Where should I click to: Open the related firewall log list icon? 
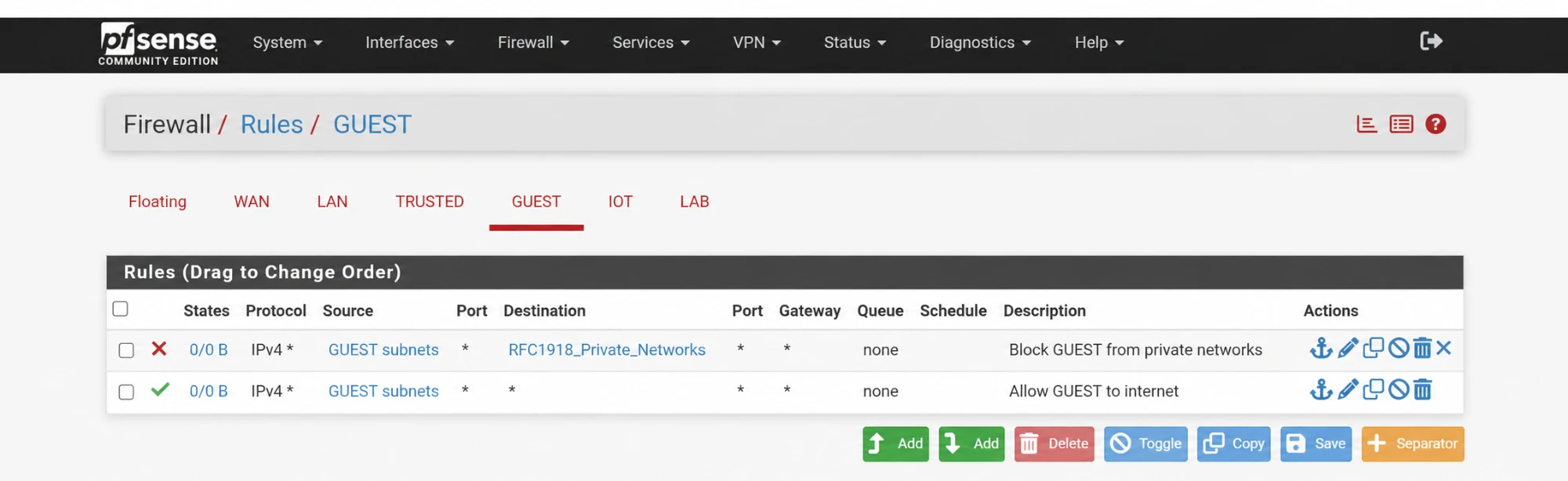1401,124
